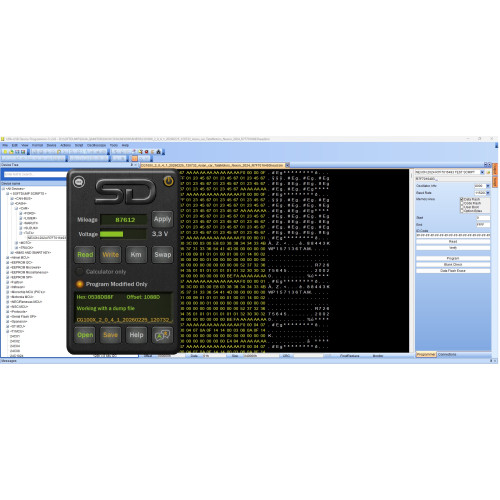Open the Tools menu
Viewport: 500px width, 500px height.
coord(114,145)
